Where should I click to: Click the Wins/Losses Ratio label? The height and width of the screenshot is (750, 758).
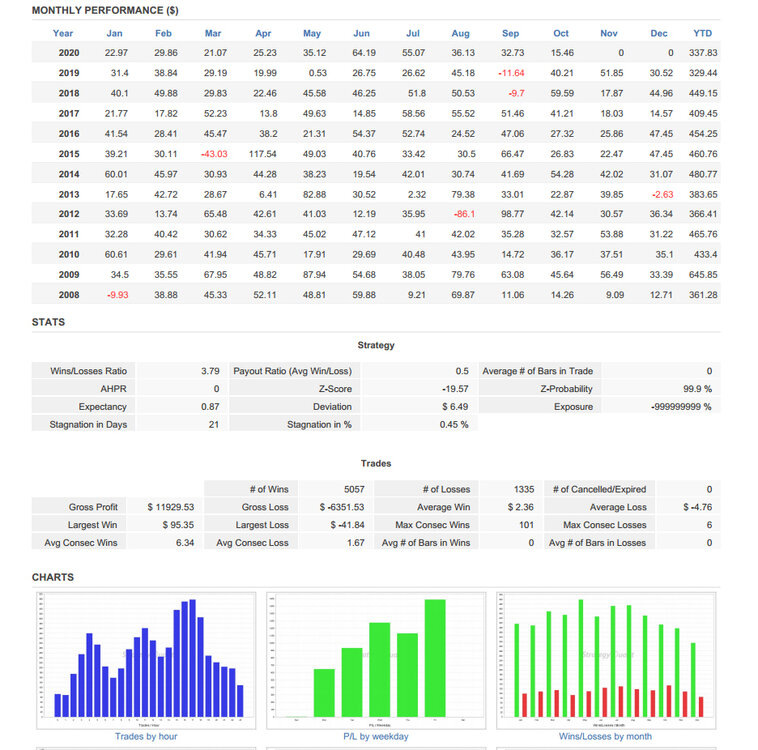coord(88,371)
